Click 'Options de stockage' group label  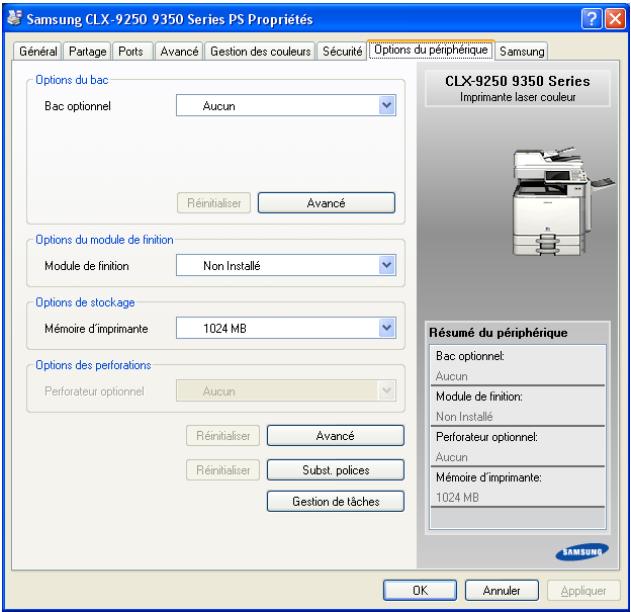[85, 302]
